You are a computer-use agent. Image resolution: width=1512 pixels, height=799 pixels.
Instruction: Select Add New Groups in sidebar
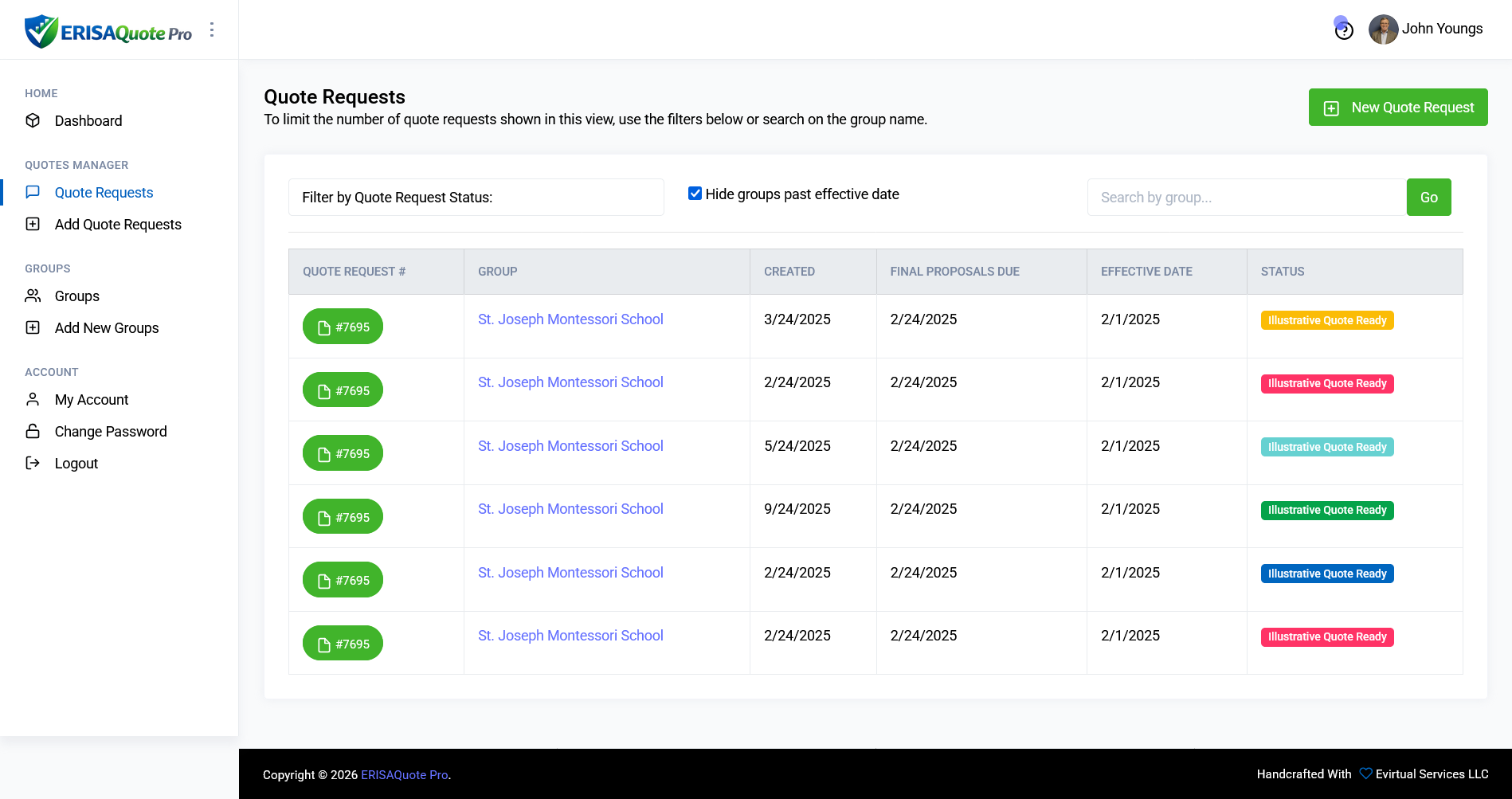point(107,328)
